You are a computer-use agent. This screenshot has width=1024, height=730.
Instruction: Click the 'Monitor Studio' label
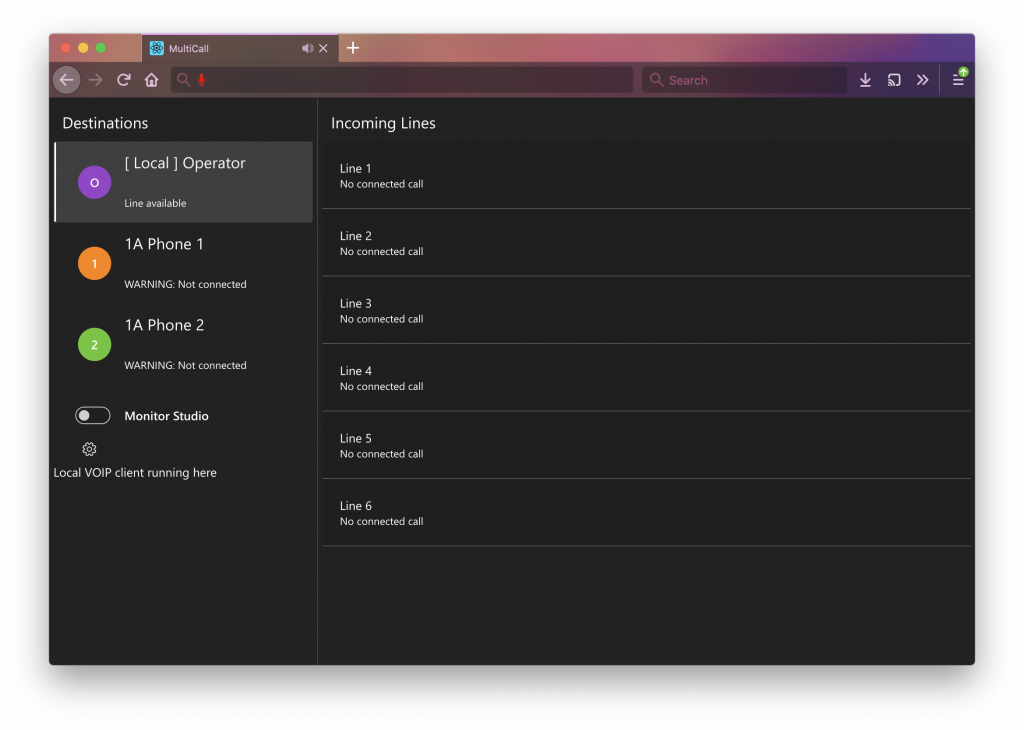point(167,416)
